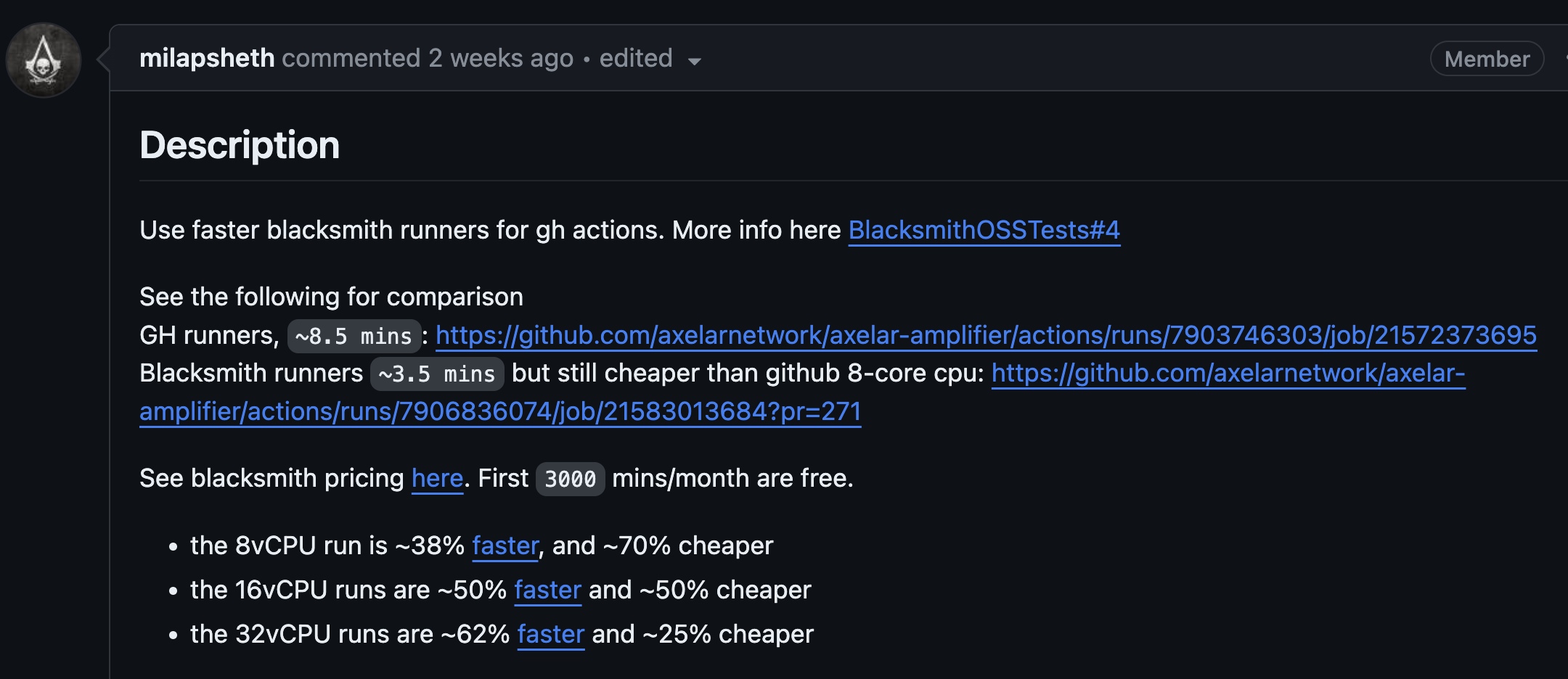Expand the "edited" history dropdown
This screenshot has height=679, width=1568.
(x=649, y=59)
